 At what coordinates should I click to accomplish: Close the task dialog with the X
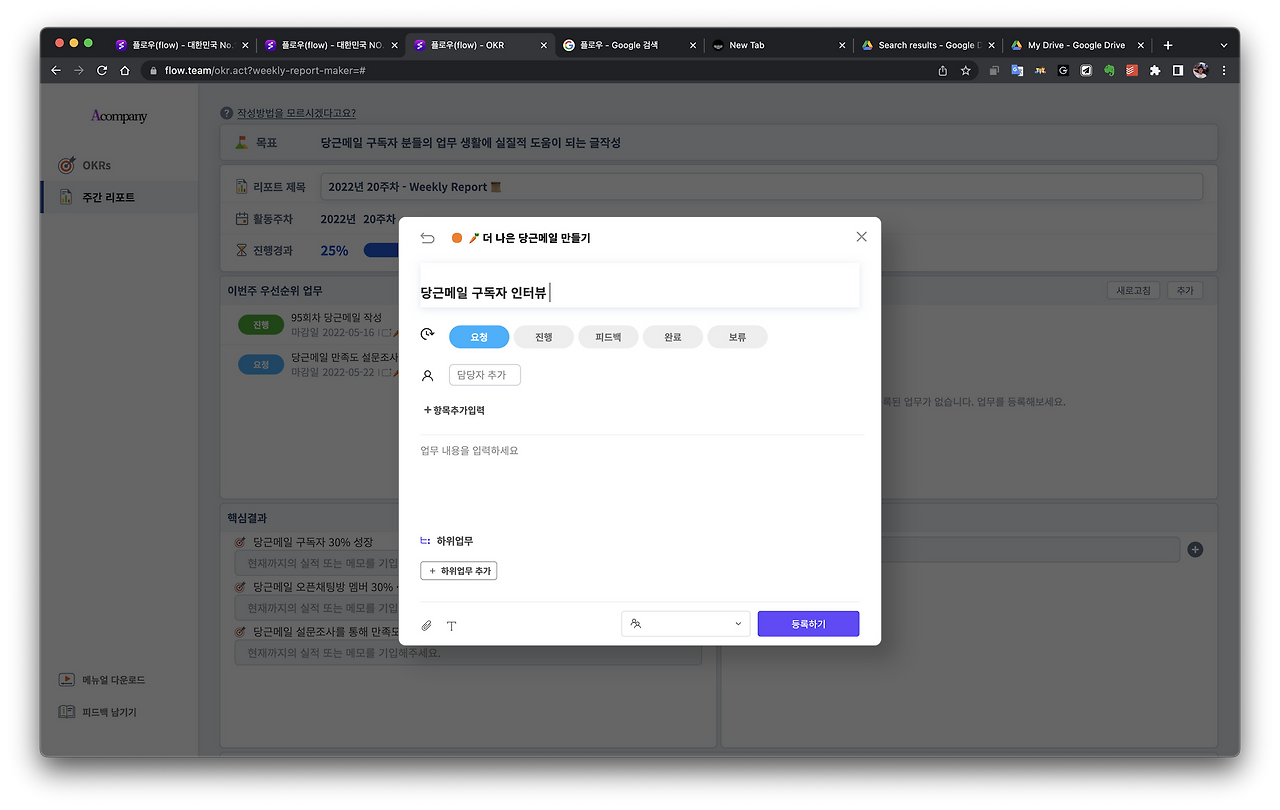click(x=861, y=237)
